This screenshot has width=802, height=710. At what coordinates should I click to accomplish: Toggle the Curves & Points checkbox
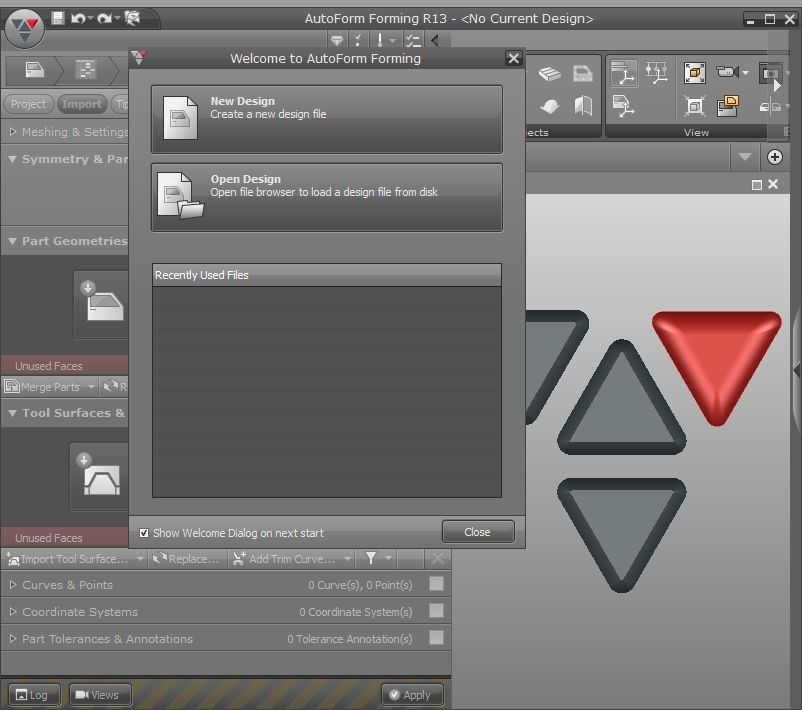click(x=436, y=584)
